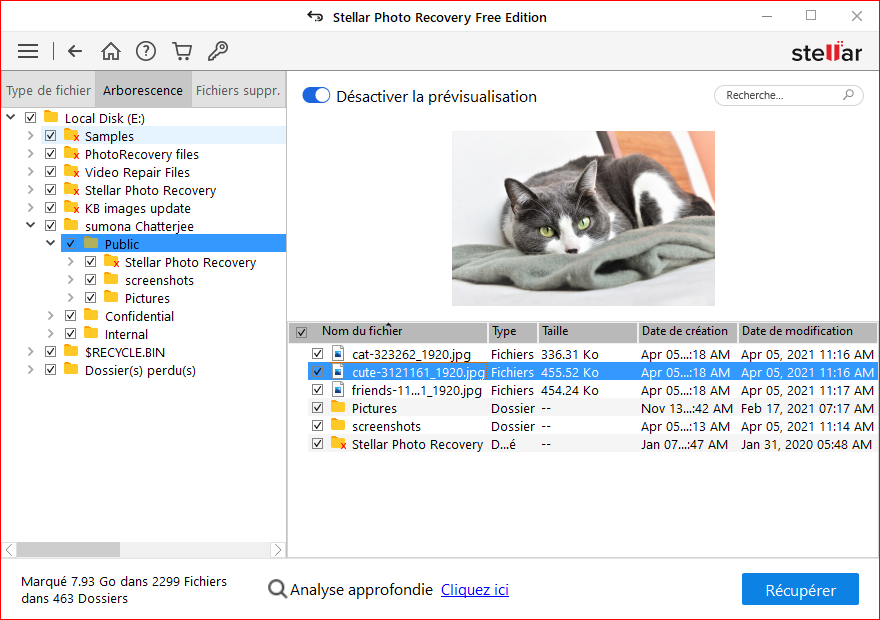
Task: Click the Video Repair Files folder icon
Action: click(71, 172)
